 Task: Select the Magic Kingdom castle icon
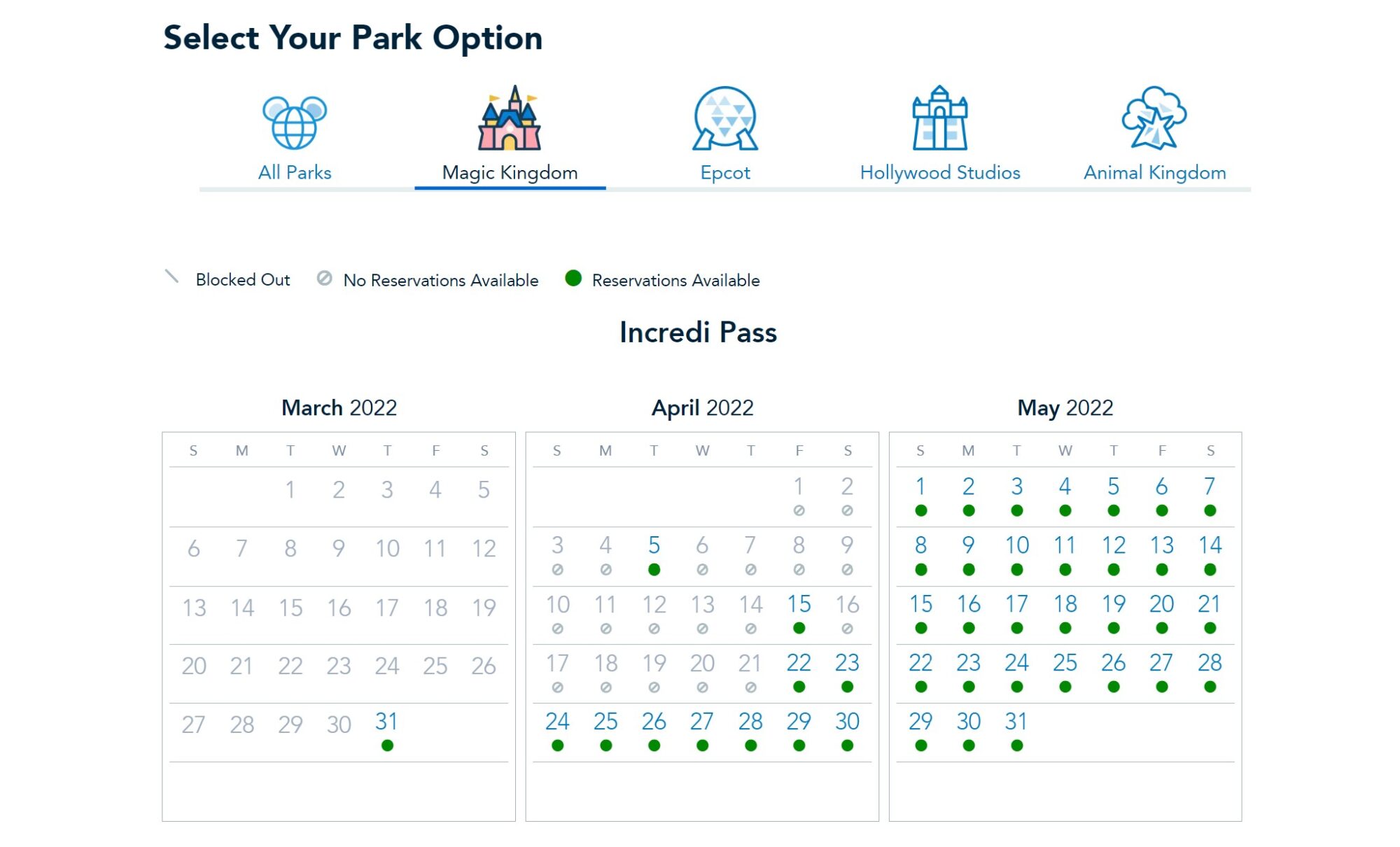[x=510, y=118]
